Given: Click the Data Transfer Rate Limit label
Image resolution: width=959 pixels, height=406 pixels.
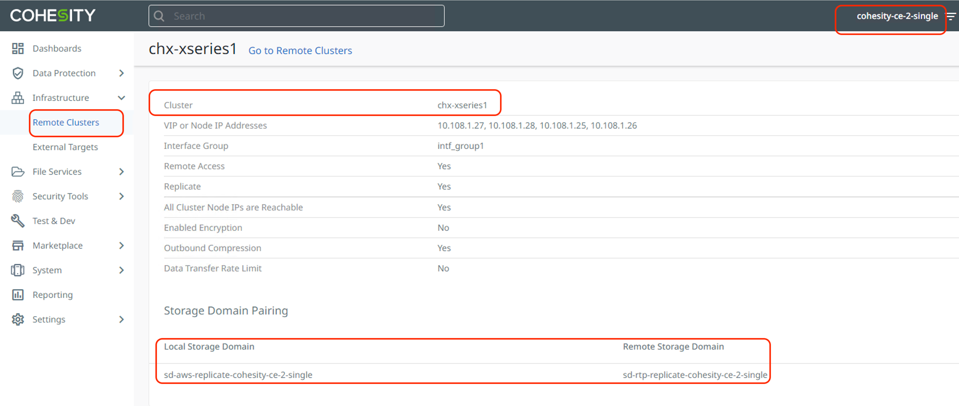Looking at the screenshot, I should pyautogui.click(x=213, y=268).
